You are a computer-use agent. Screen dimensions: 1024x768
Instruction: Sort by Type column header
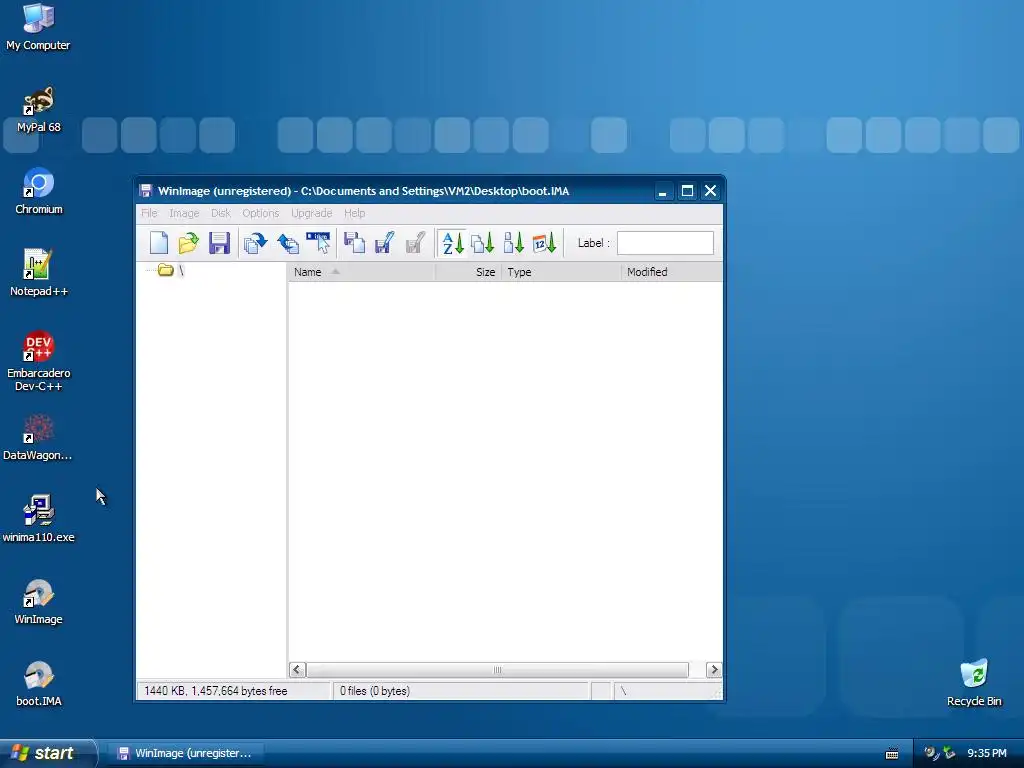[561, 272]
